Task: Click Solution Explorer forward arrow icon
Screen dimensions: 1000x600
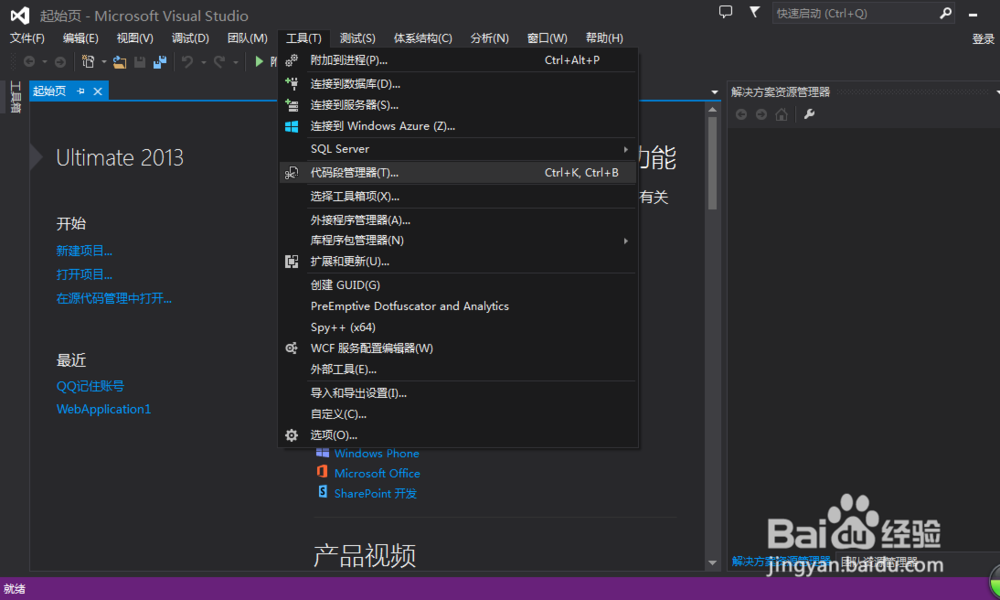Action: (x=761, y=114)
